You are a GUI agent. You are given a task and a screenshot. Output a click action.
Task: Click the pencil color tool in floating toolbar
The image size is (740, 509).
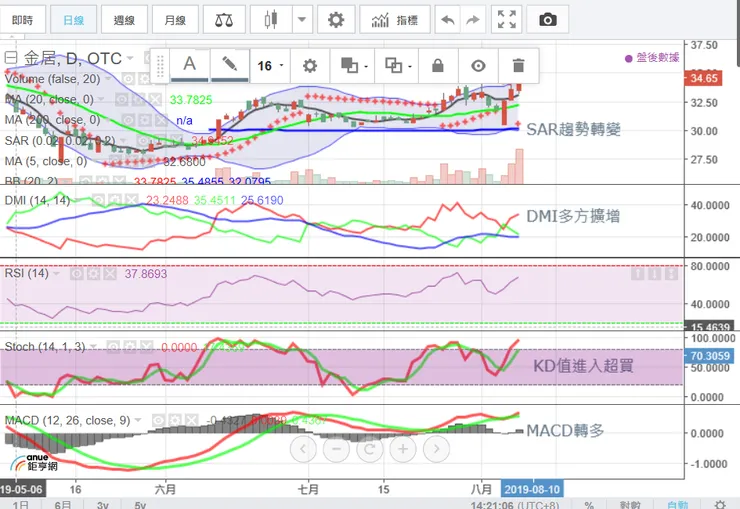point(230,65)
